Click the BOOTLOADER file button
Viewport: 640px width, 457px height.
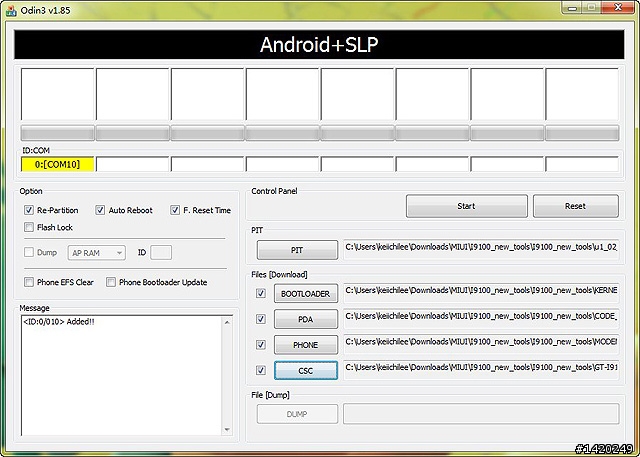(x=306, y=294)
